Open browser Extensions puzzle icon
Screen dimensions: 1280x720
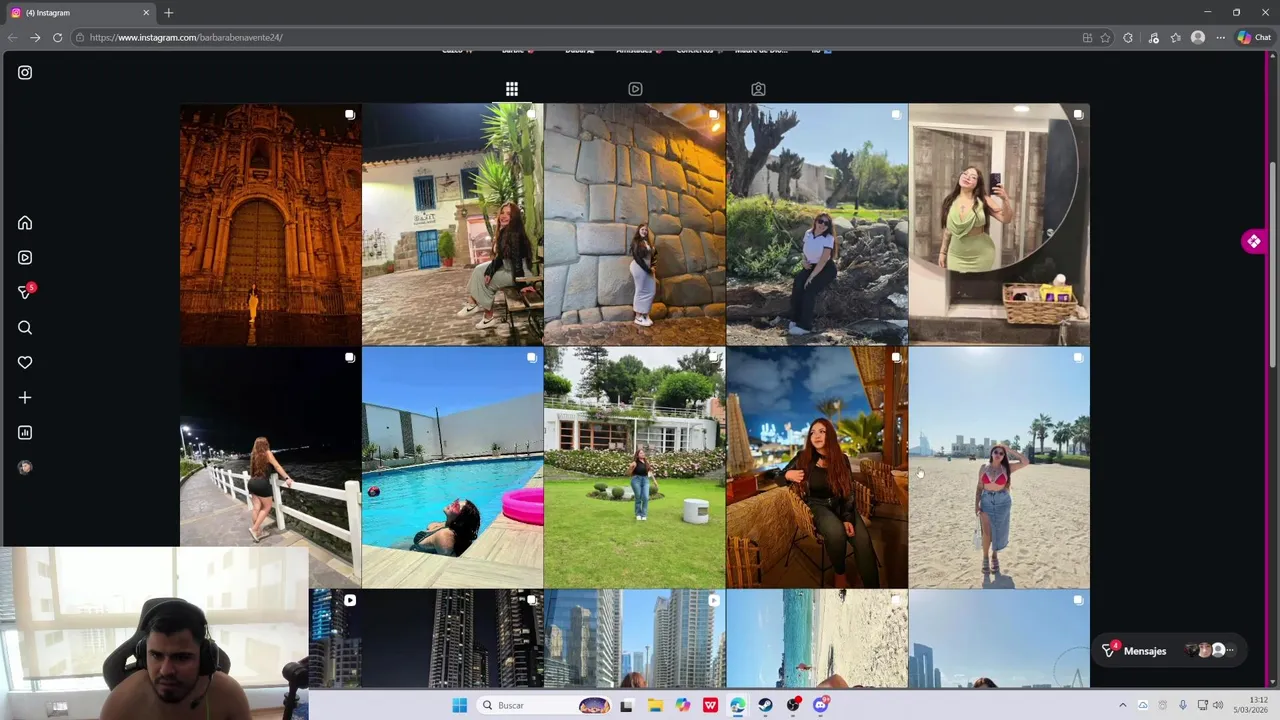[1128, 37]
